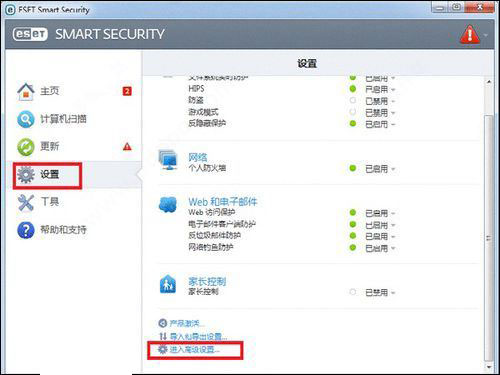
Task: Select the 主页 menu item label
Action: pyautogui.click(x=50, y=91)
